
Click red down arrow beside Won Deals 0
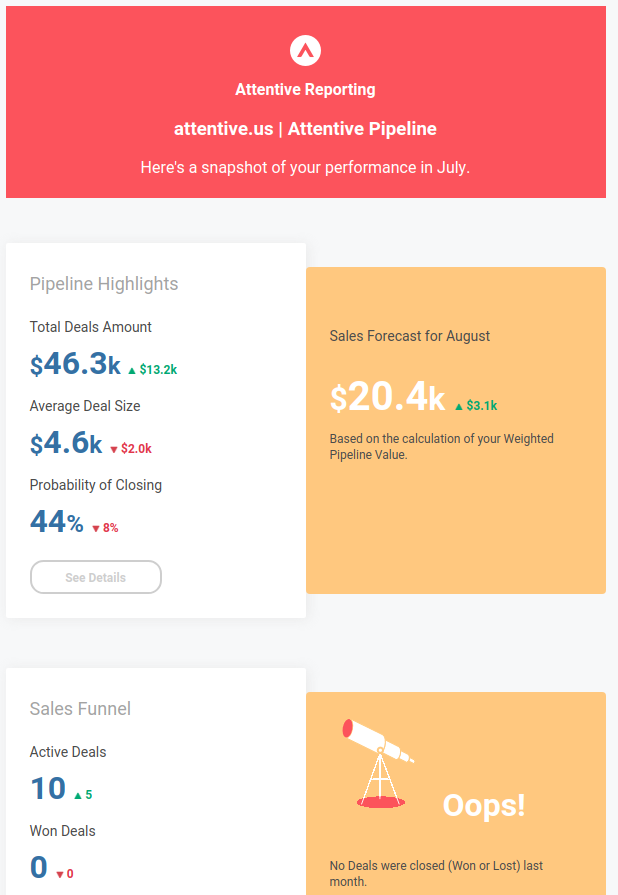(60, 875)
